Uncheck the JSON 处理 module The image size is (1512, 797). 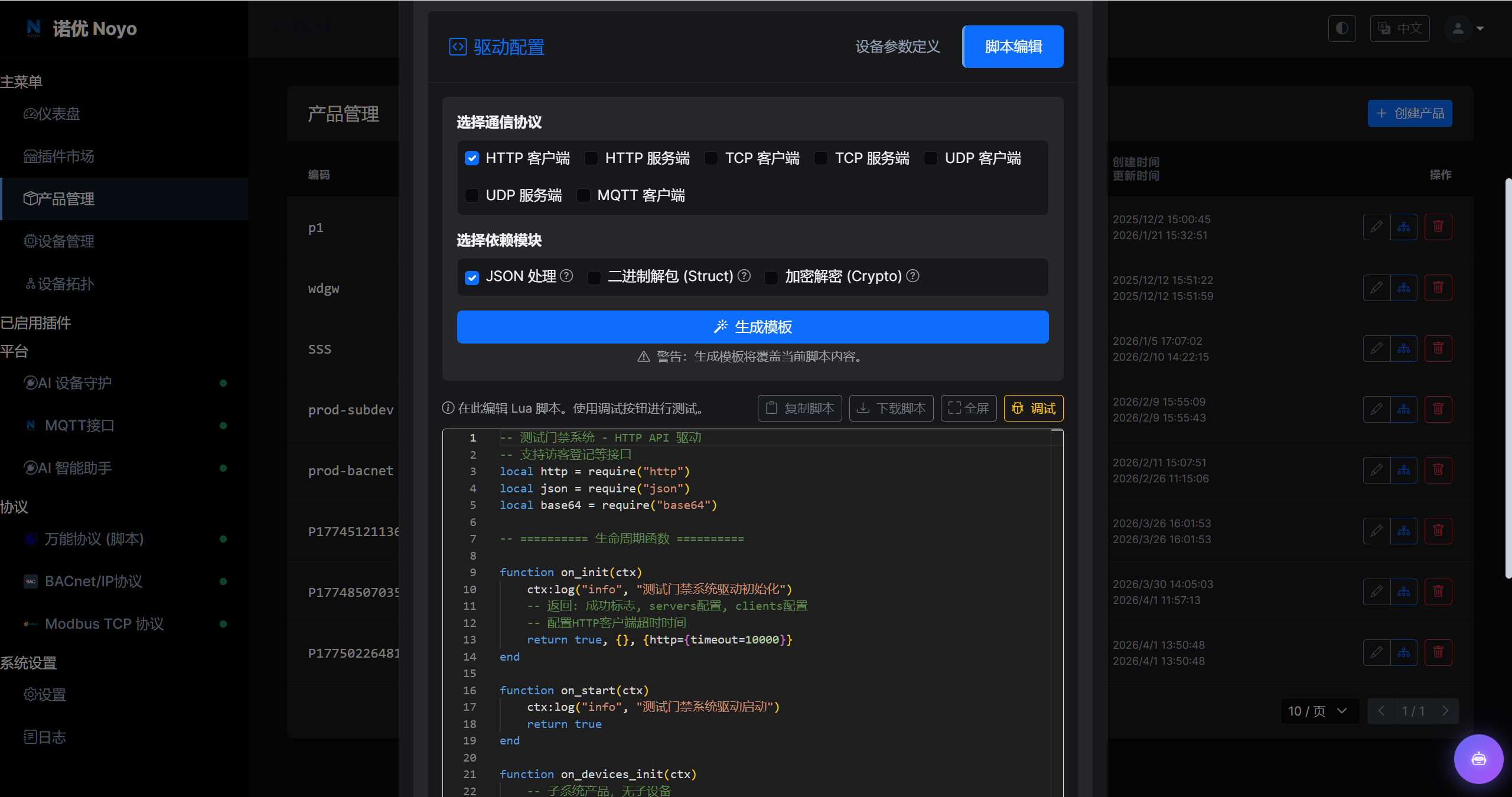(x=471, y=277)
